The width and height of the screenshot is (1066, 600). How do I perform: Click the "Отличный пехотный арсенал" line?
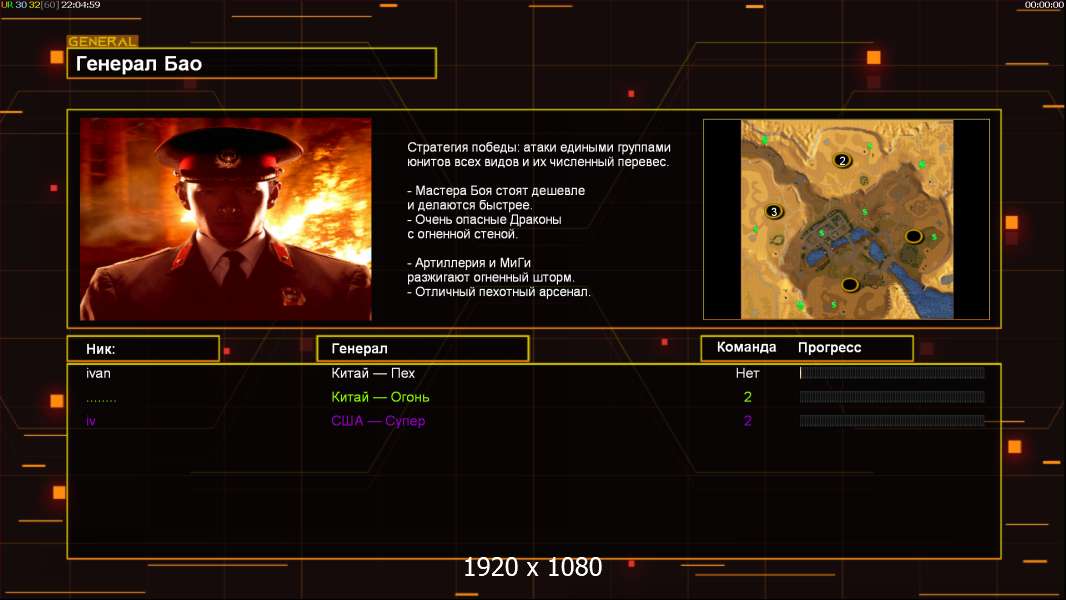(x=499, y=292)
